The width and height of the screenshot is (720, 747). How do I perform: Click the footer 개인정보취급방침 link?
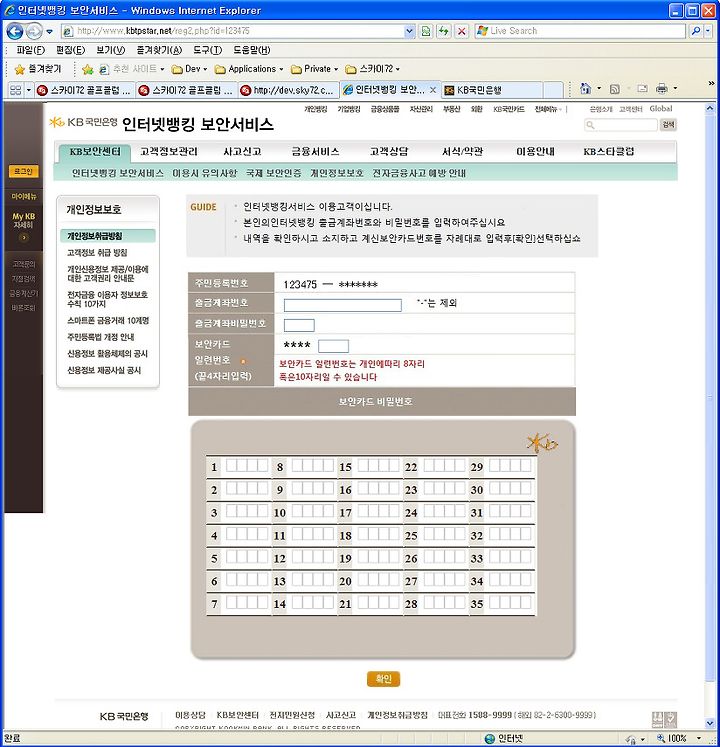[397, 715]
